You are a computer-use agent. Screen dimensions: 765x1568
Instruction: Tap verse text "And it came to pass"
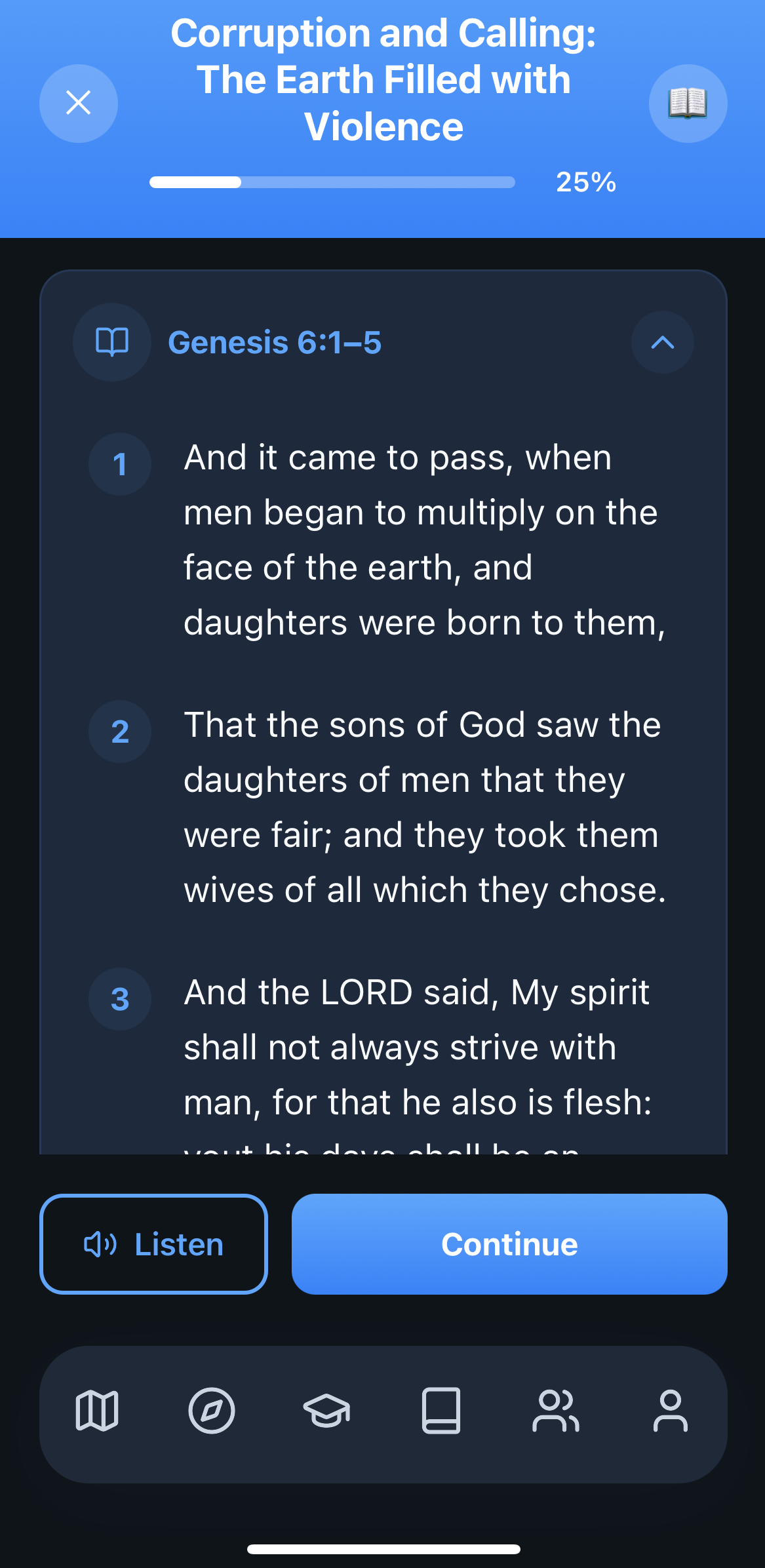[x=397, y=458]
